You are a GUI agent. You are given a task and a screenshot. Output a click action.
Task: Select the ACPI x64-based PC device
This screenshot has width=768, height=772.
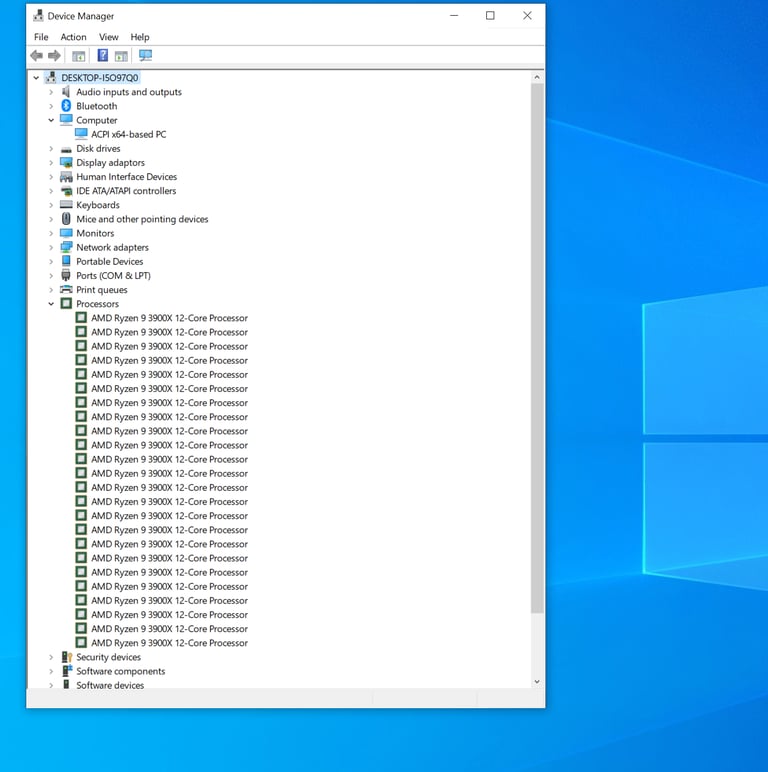[128, 134]
